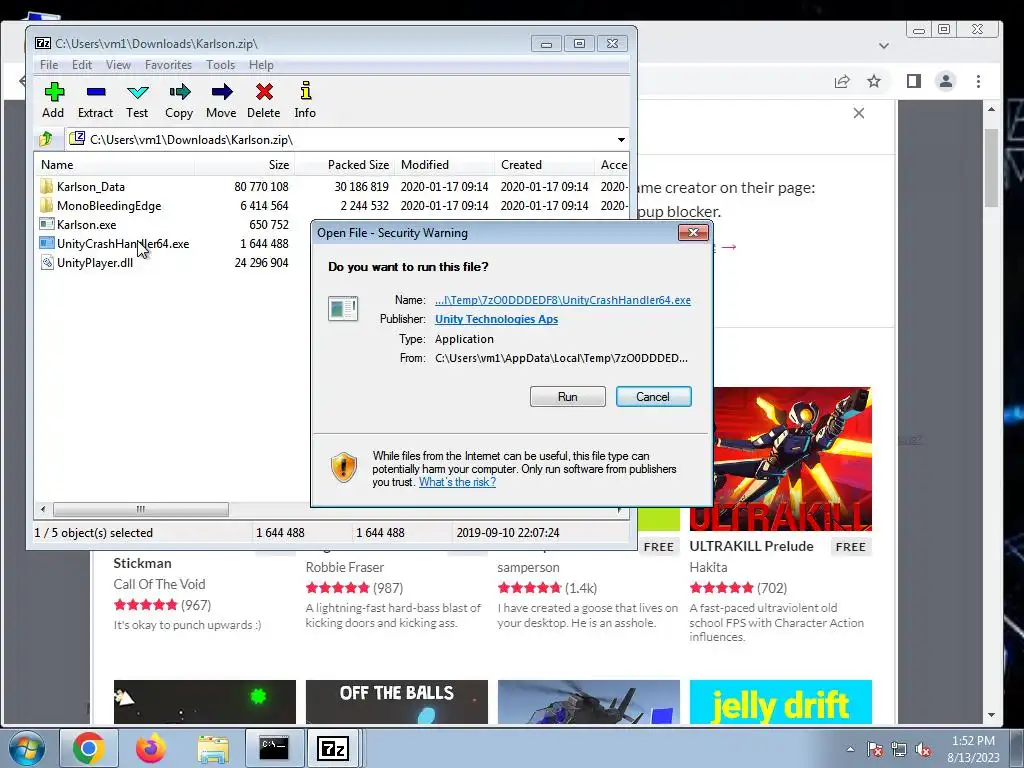Image resolution: width=1024 pixels, height=768 pixels.
Task: Select UnityCrashHandler64.exe in the list
Action: click(x=123, y=244)
